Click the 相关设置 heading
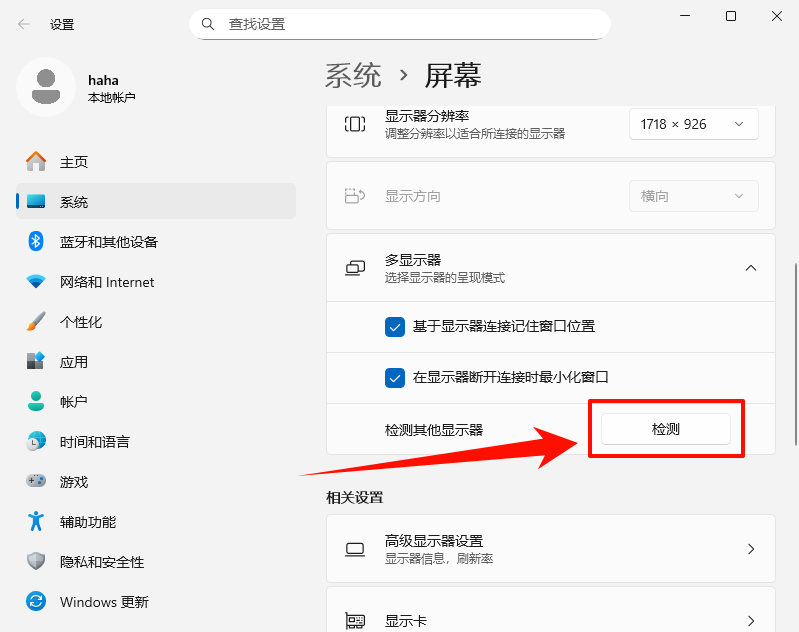This screenshot has width=799, height=632. click(355, 497)
